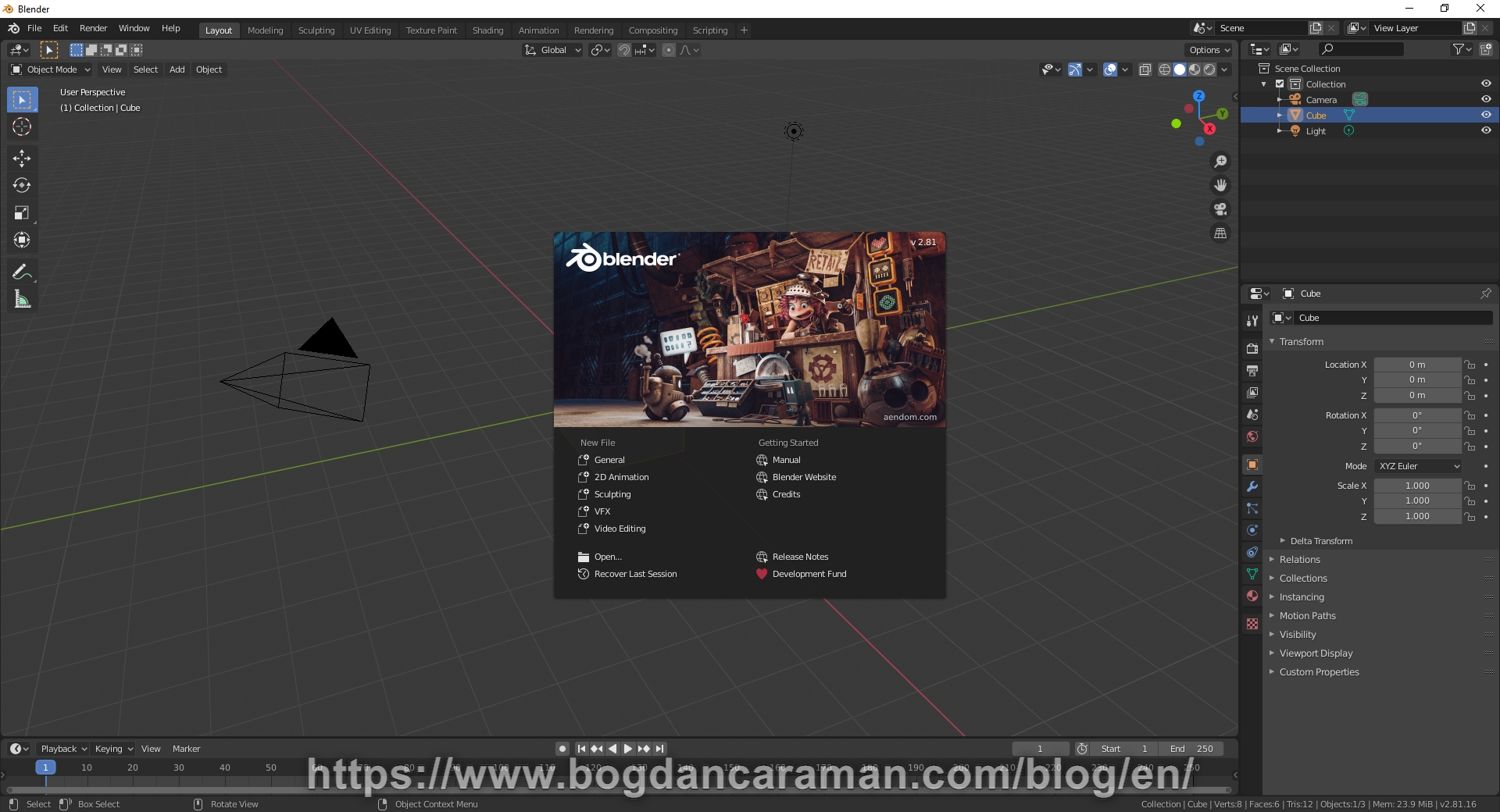Select the Transform tool
Viewport: 1500px width, 812px height.
coord(22,240)
